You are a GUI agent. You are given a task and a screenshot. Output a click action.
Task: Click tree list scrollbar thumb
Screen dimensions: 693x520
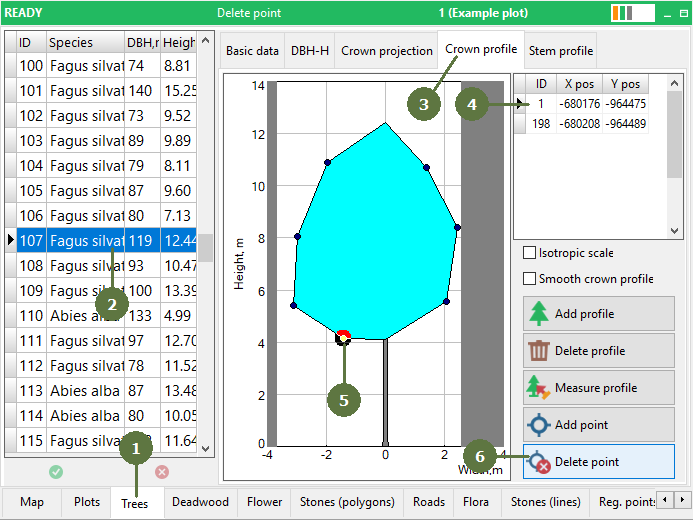[205, 248]
